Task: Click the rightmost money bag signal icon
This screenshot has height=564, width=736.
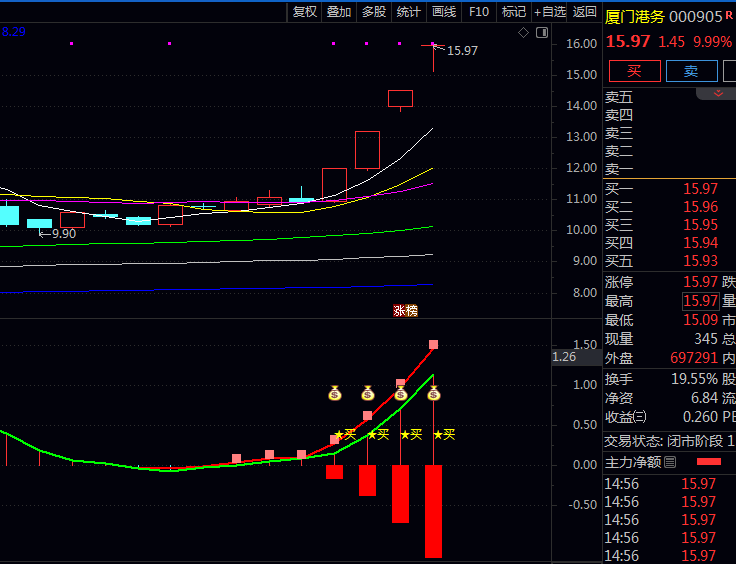Action: (x=433, y=393)
